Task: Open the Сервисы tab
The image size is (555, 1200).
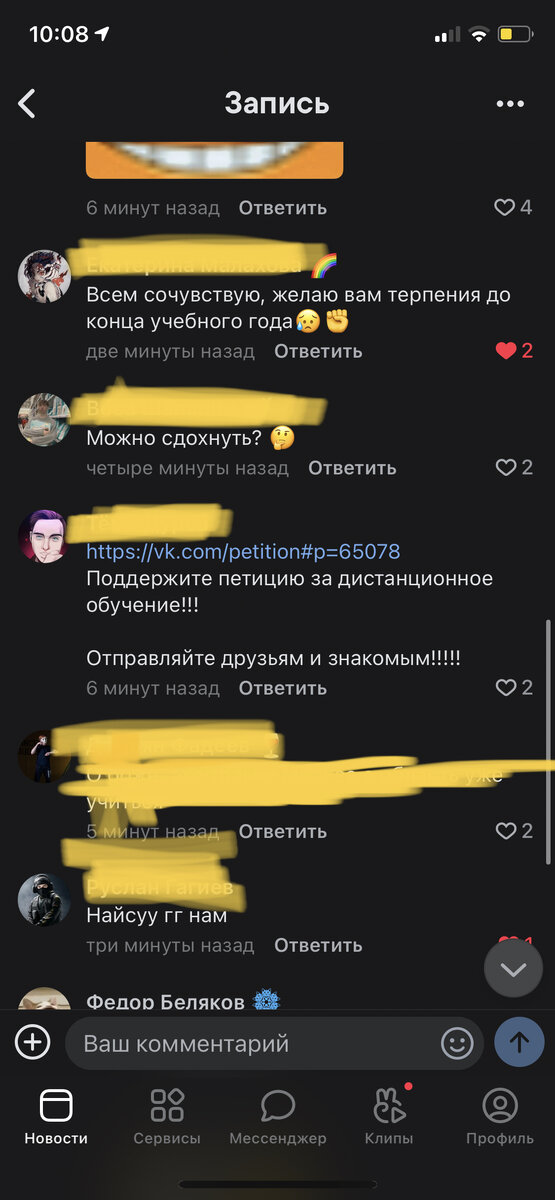Action: click(x=167, y=1117)
